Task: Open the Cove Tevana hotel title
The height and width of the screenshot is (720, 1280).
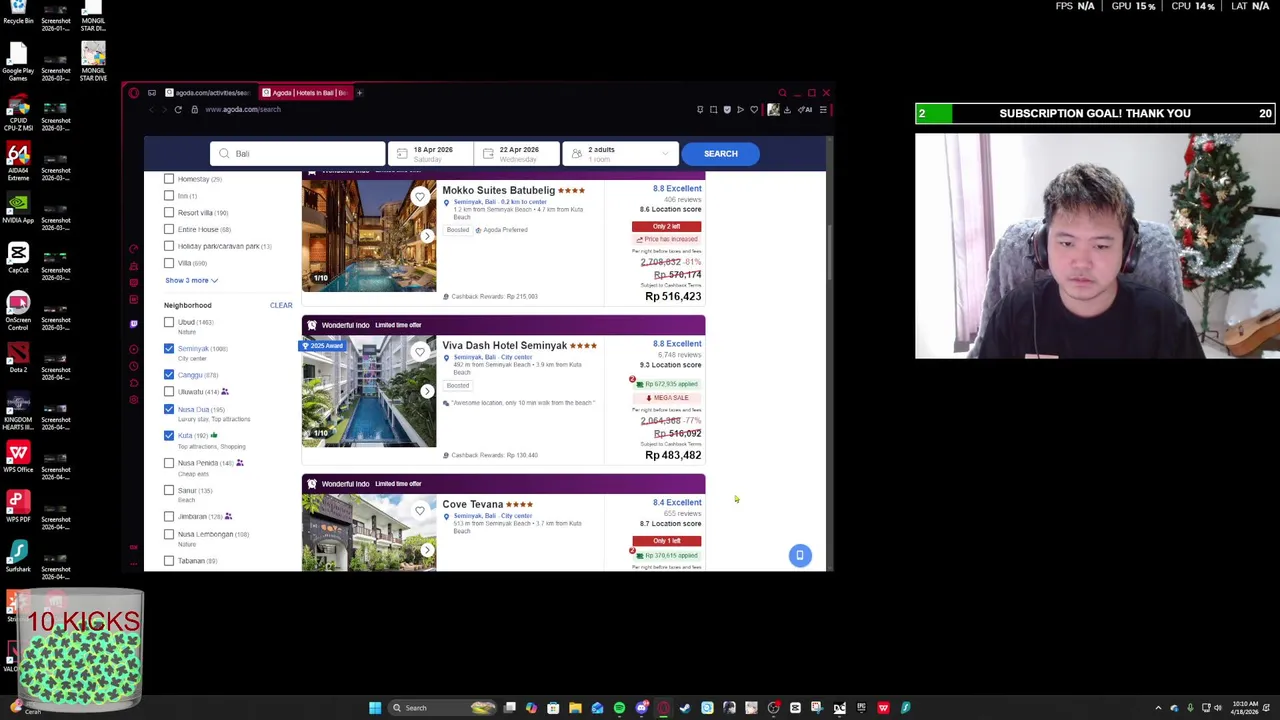Action: pyautogui.click(x=472, y=504)
